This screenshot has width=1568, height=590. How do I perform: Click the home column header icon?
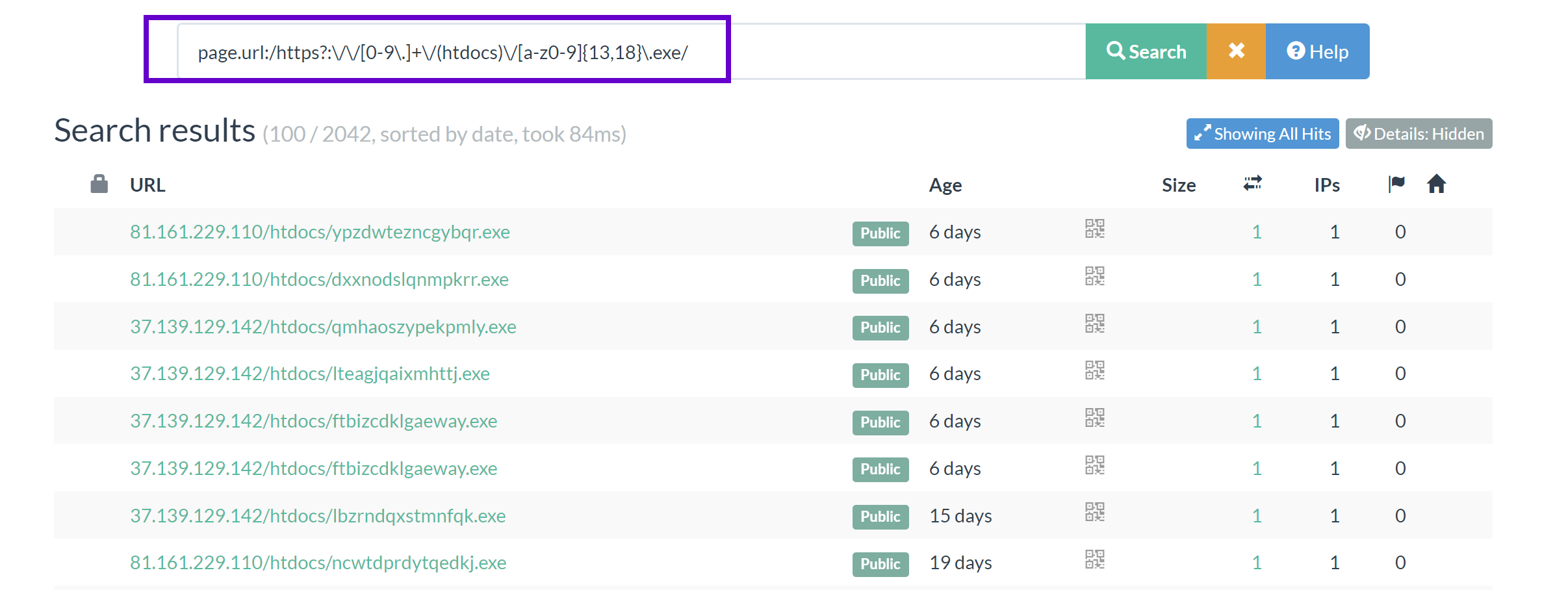tap(1437, 184)
